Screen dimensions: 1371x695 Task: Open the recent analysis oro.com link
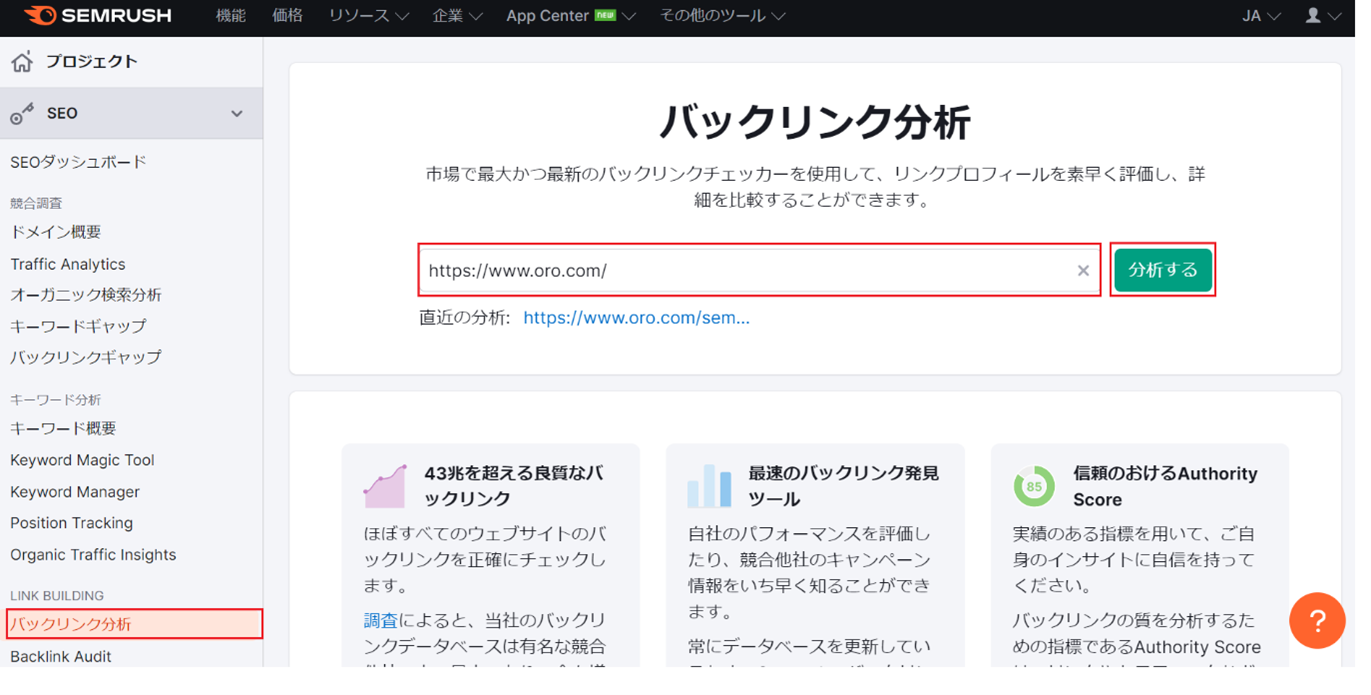636,318
